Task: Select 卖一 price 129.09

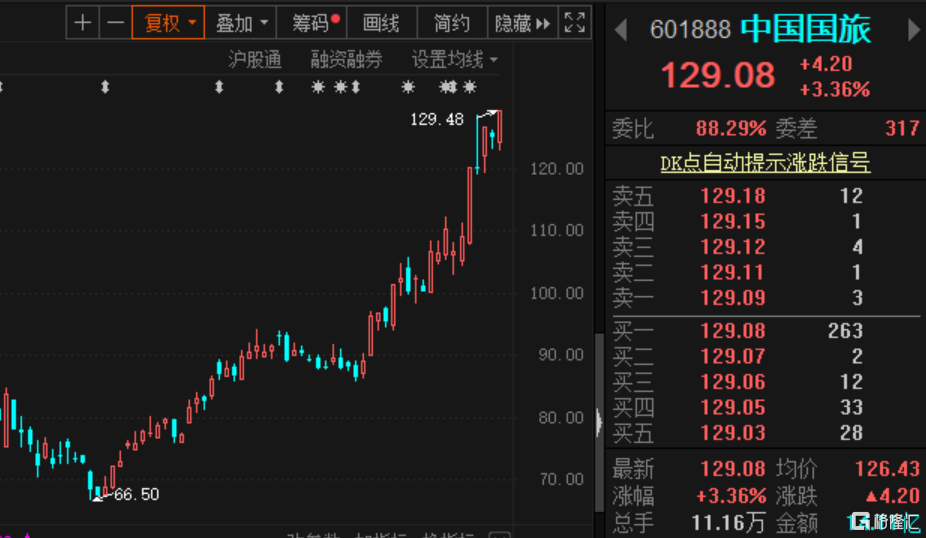Action: point(732,298)
